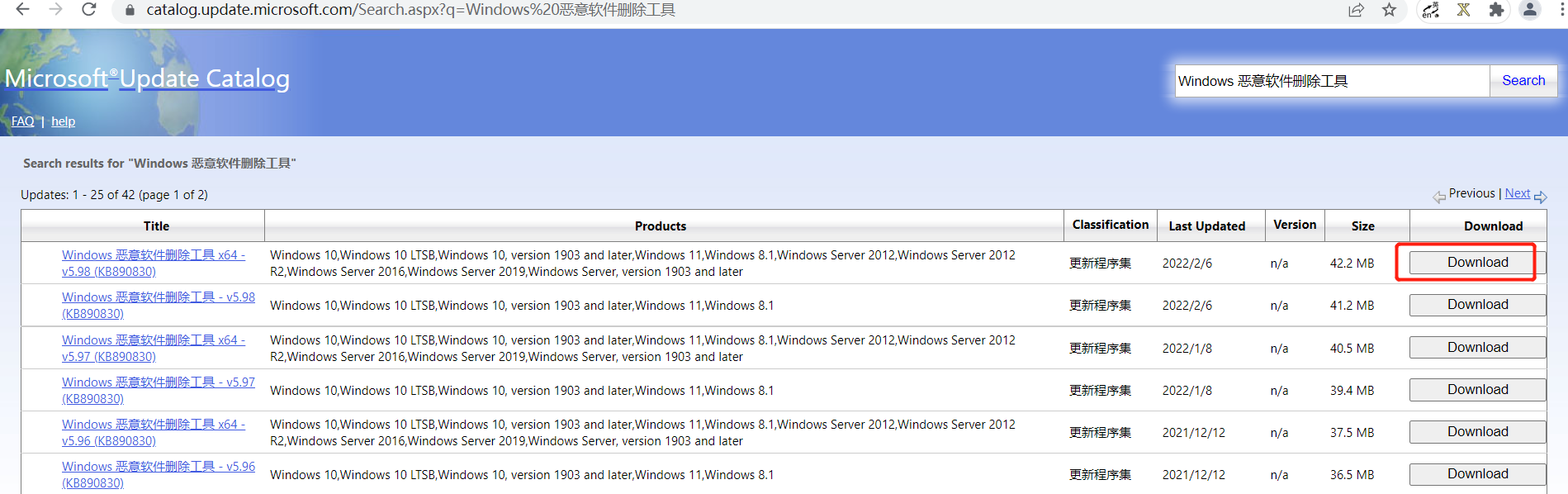The height and width of the screenshot is (494, 1568).
Task: Reload the page using the refresh icon
Action: click(x=89, y=11)
